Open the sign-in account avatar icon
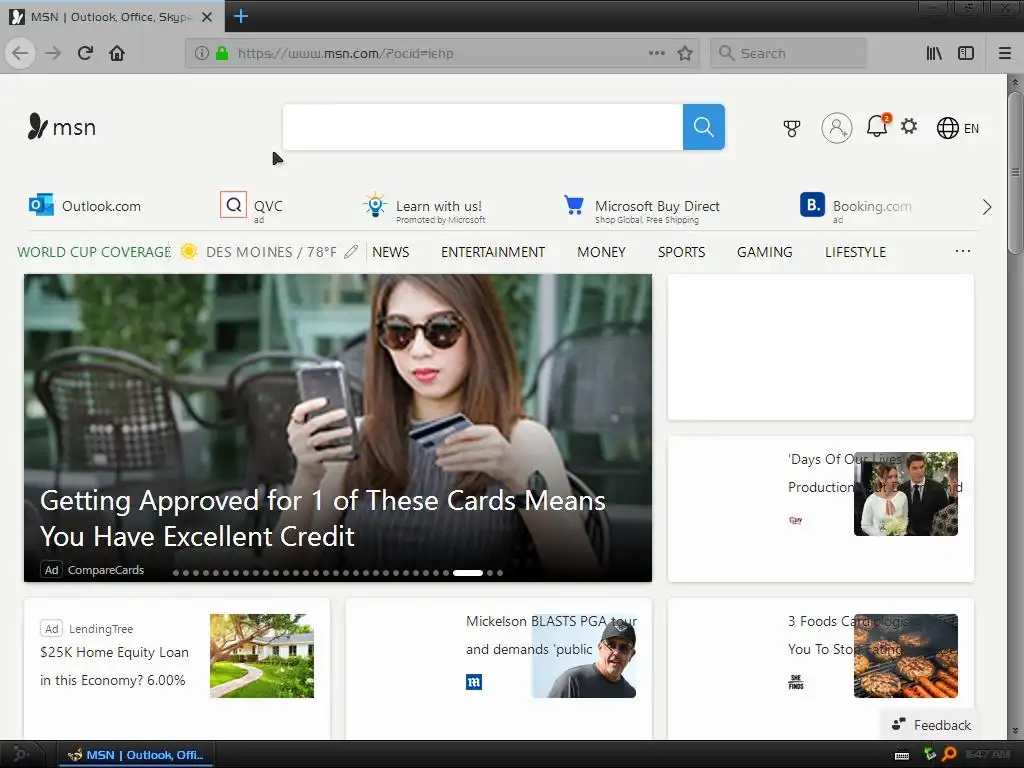1024x768 pixels. click(x=837, y=128)
